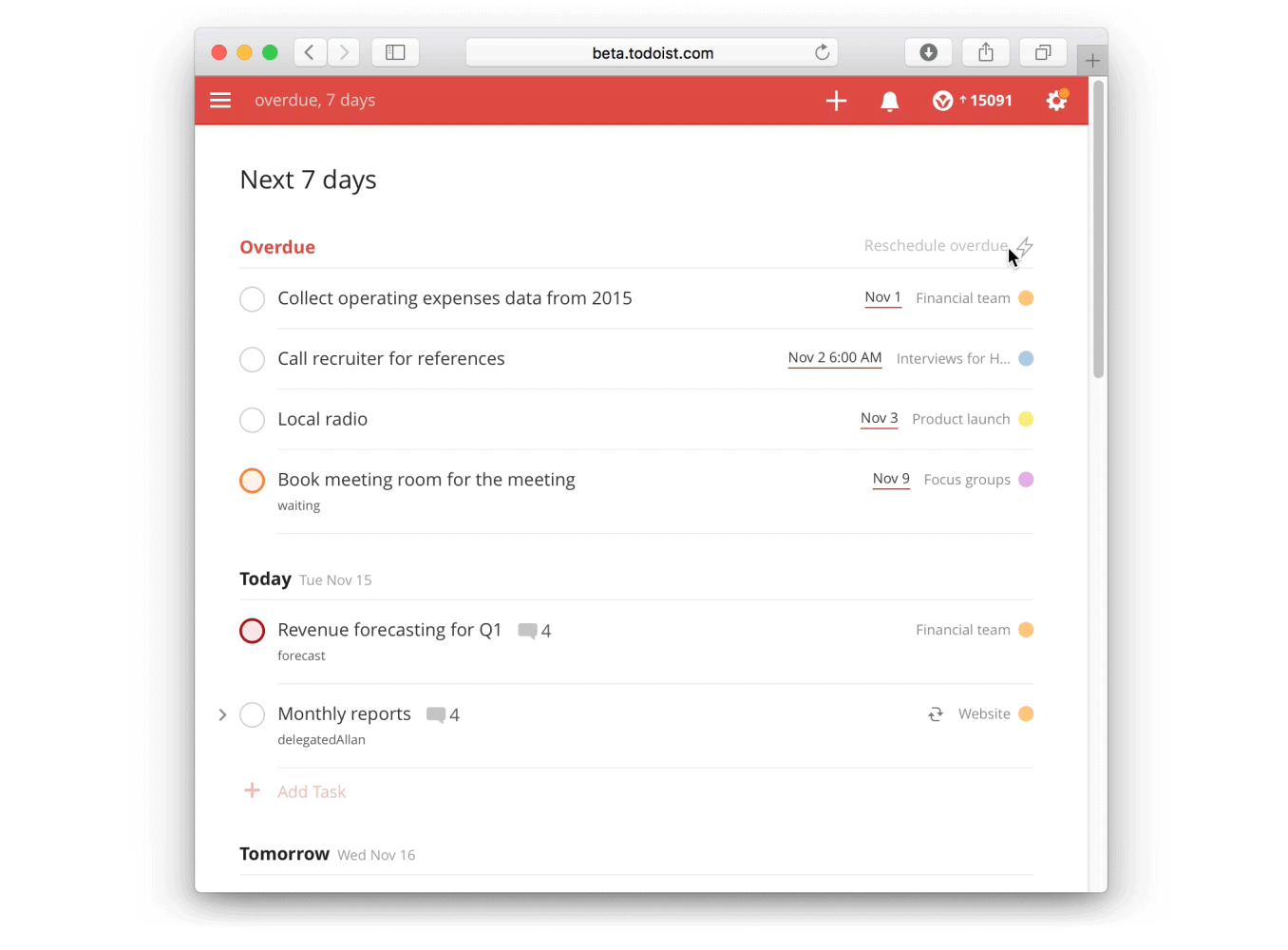The height and width of the screenshot is (950, 1288).
Task: Open the Nov 9 due date
Action: click(x=891, y=479)
